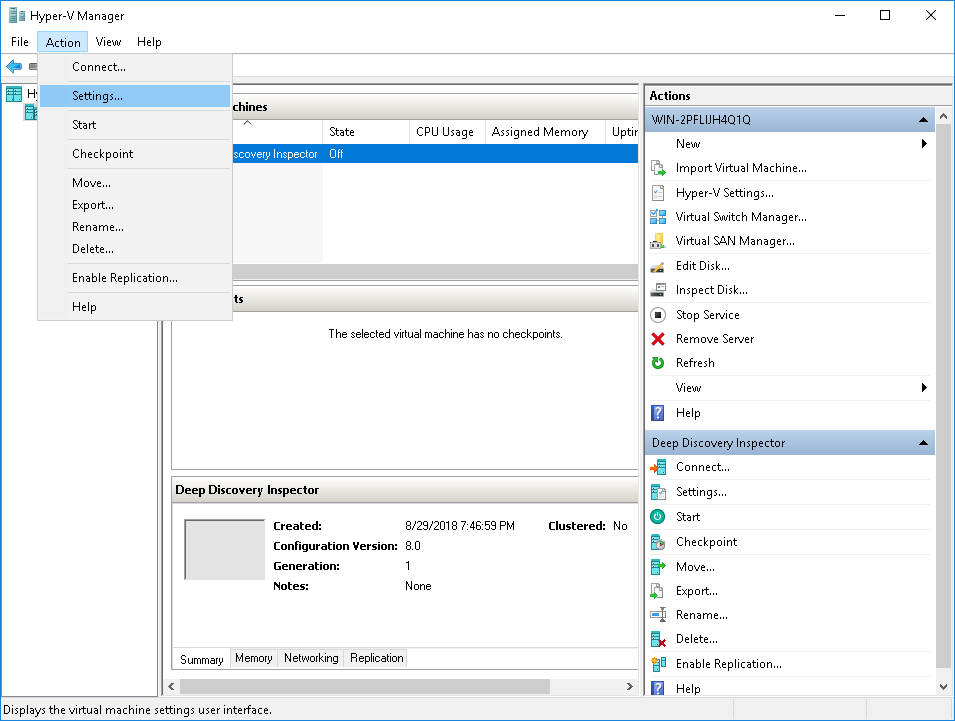Collapse the WIN-2PFLIJH4Q1Q actions section
The width and height of the screenshot is (955, 721).
(x=923, y=120)
